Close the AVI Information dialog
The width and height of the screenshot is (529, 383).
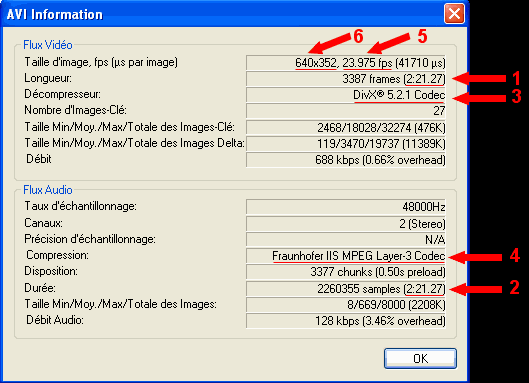point(454,14)
